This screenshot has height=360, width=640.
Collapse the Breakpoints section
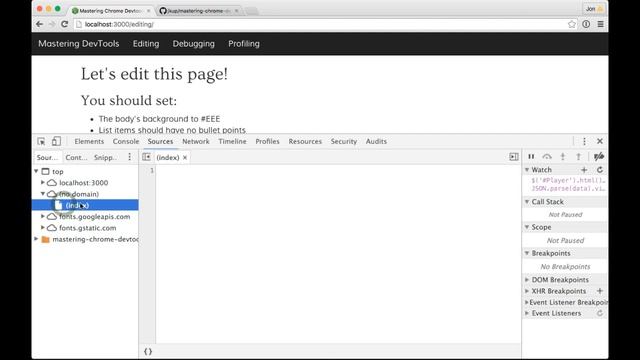pos(527,253)
